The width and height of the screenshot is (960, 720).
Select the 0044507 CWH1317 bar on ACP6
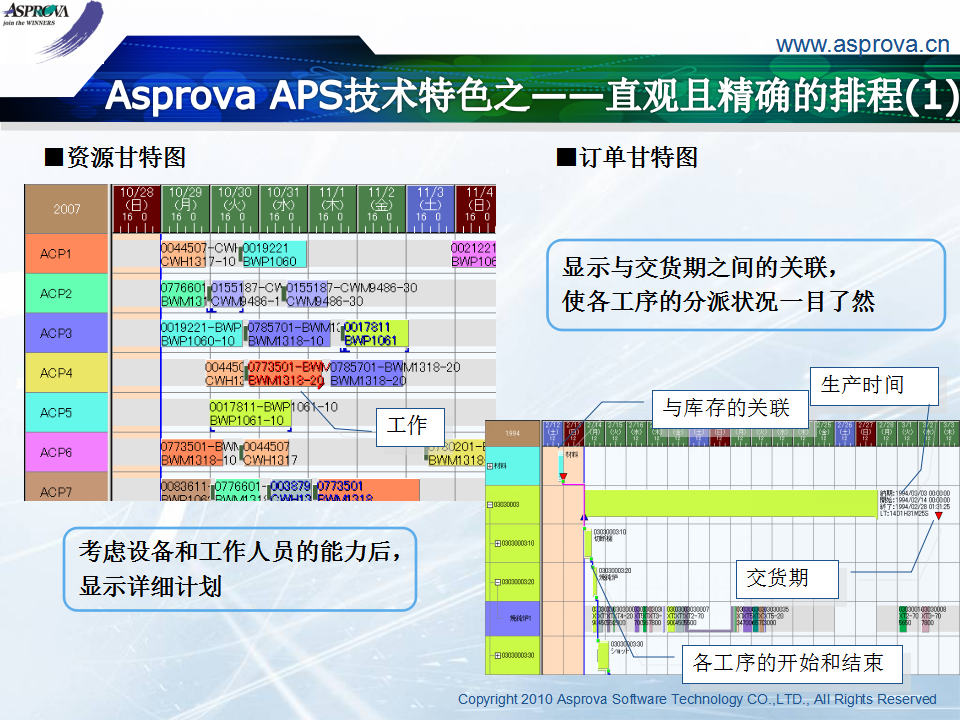tap(267, 454)
